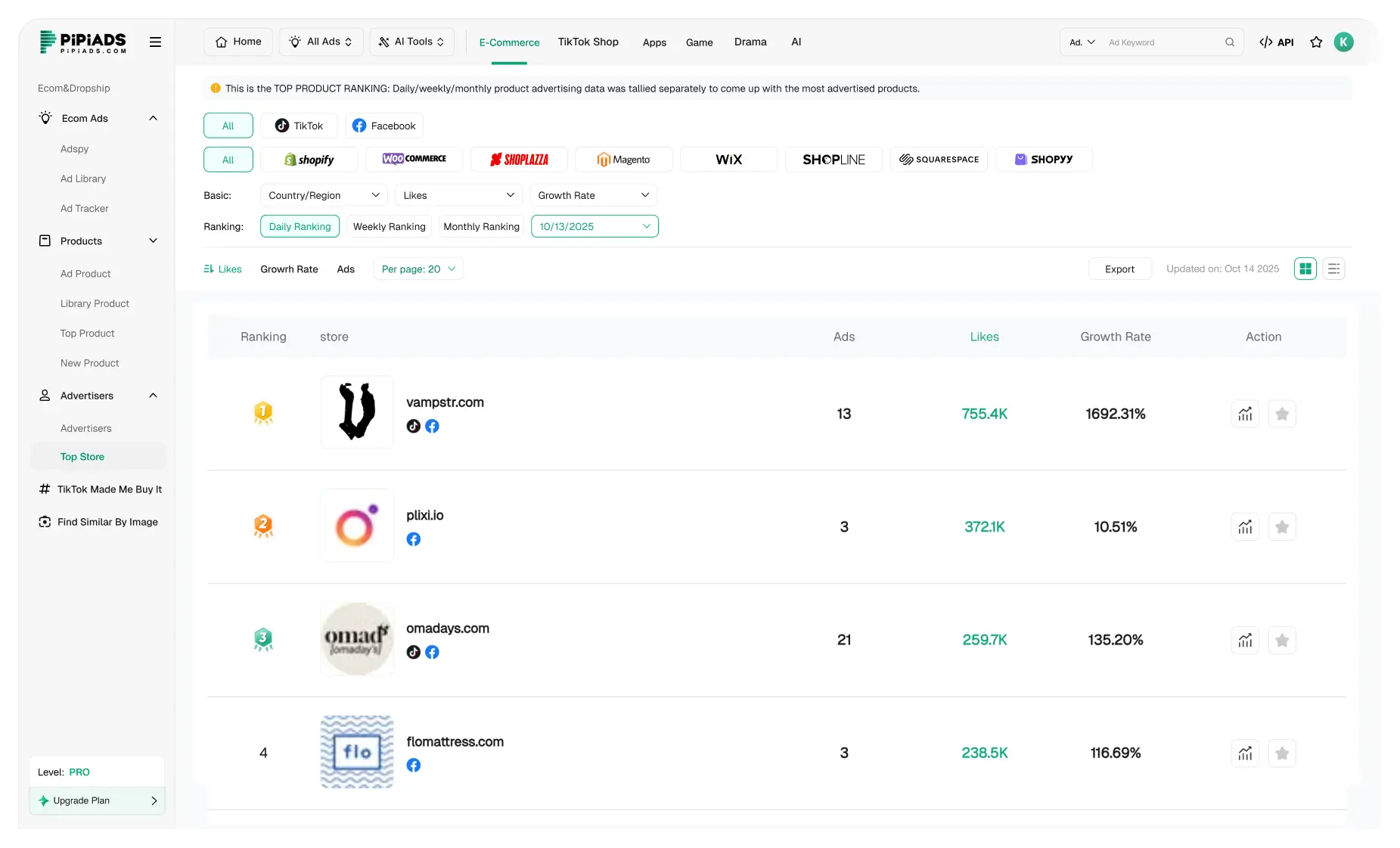The image size is (1400, 848).
Task: Favorite plixi.io with the star icon
Action: point(1281,527)
